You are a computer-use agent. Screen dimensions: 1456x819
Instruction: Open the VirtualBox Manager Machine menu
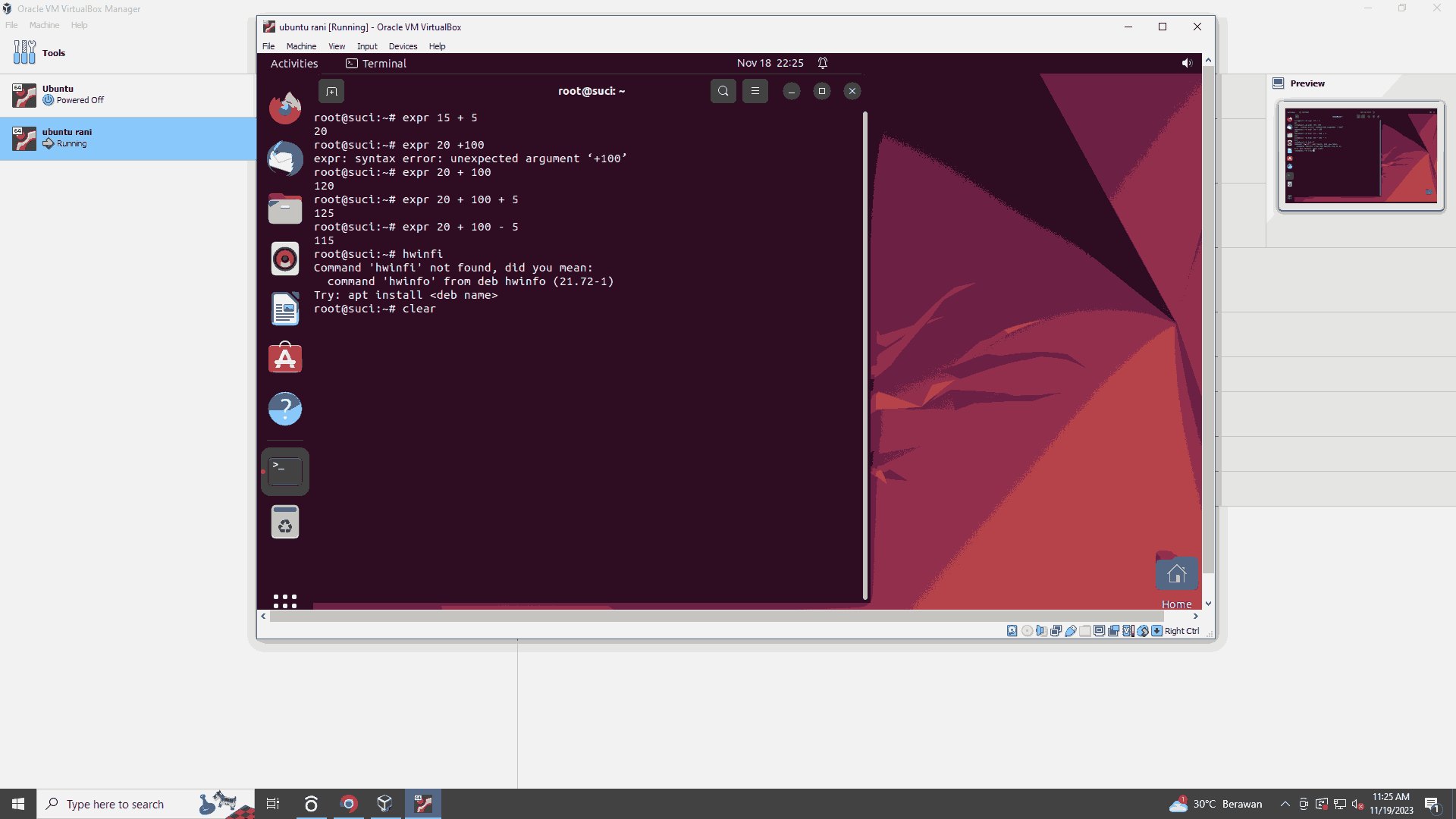[x=44, y=25]
